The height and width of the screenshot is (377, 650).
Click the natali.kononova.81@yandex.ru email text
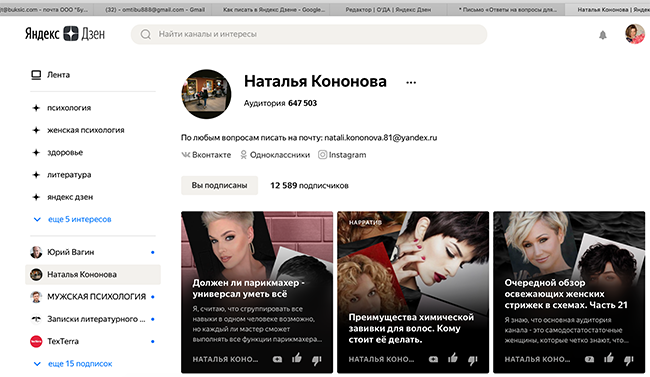click(x=381, y=138)
